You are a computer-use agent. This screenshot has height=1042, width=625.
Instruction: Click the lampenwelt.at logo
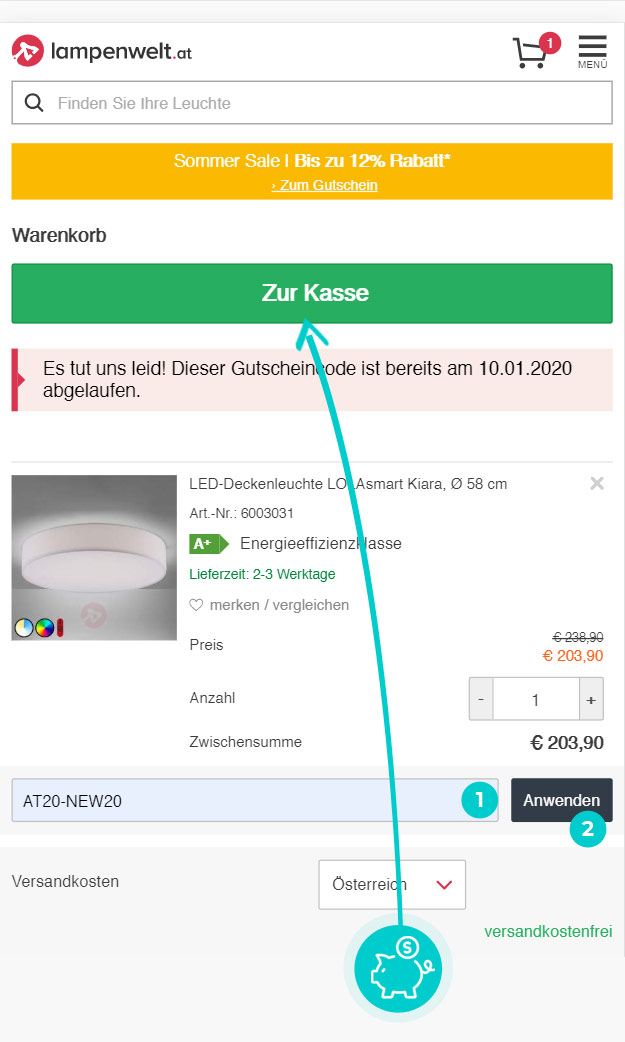coord(102,51)
